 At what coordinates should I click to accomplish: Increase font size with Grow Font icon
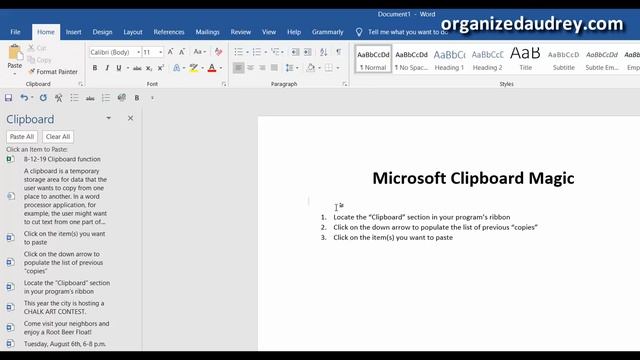pos(171,52)
